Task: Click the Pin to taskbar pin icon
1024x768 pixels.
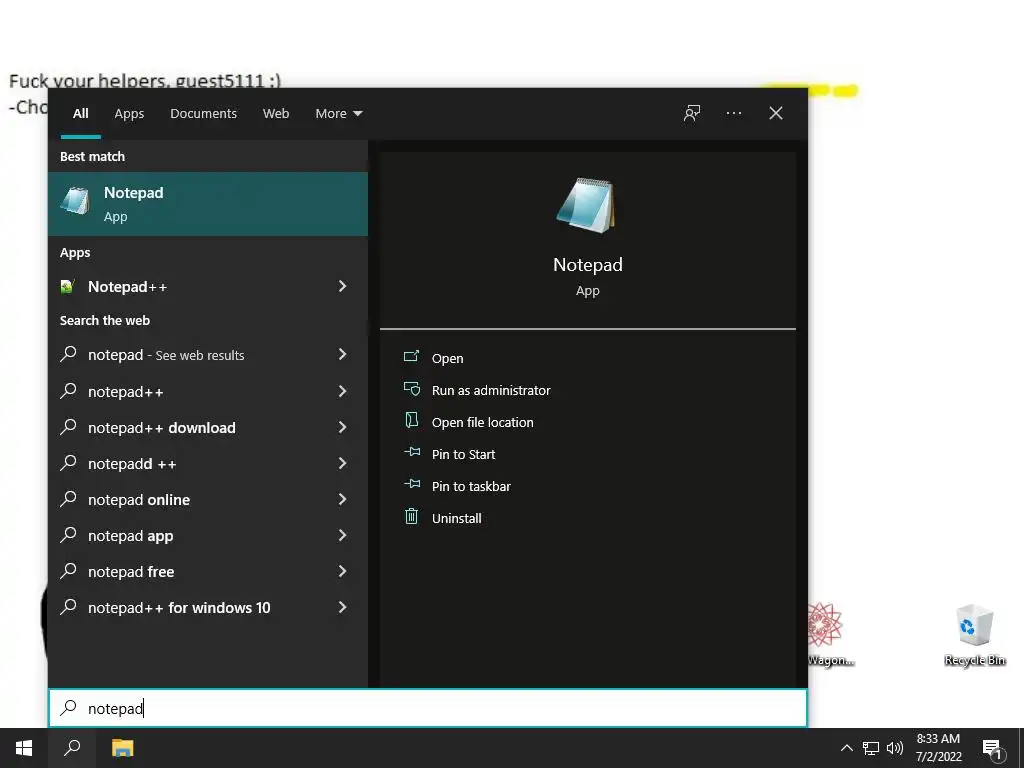Action: pos(412,484)
